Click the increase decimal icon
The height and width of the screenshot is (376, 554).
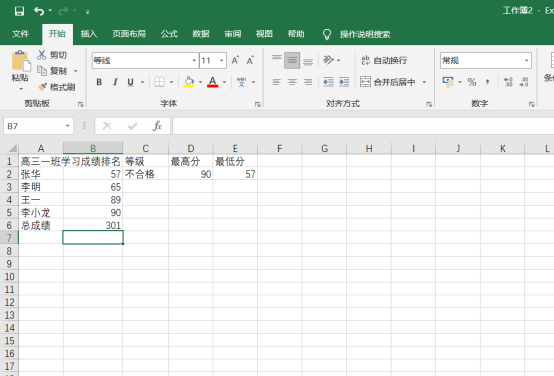point(508,82)
